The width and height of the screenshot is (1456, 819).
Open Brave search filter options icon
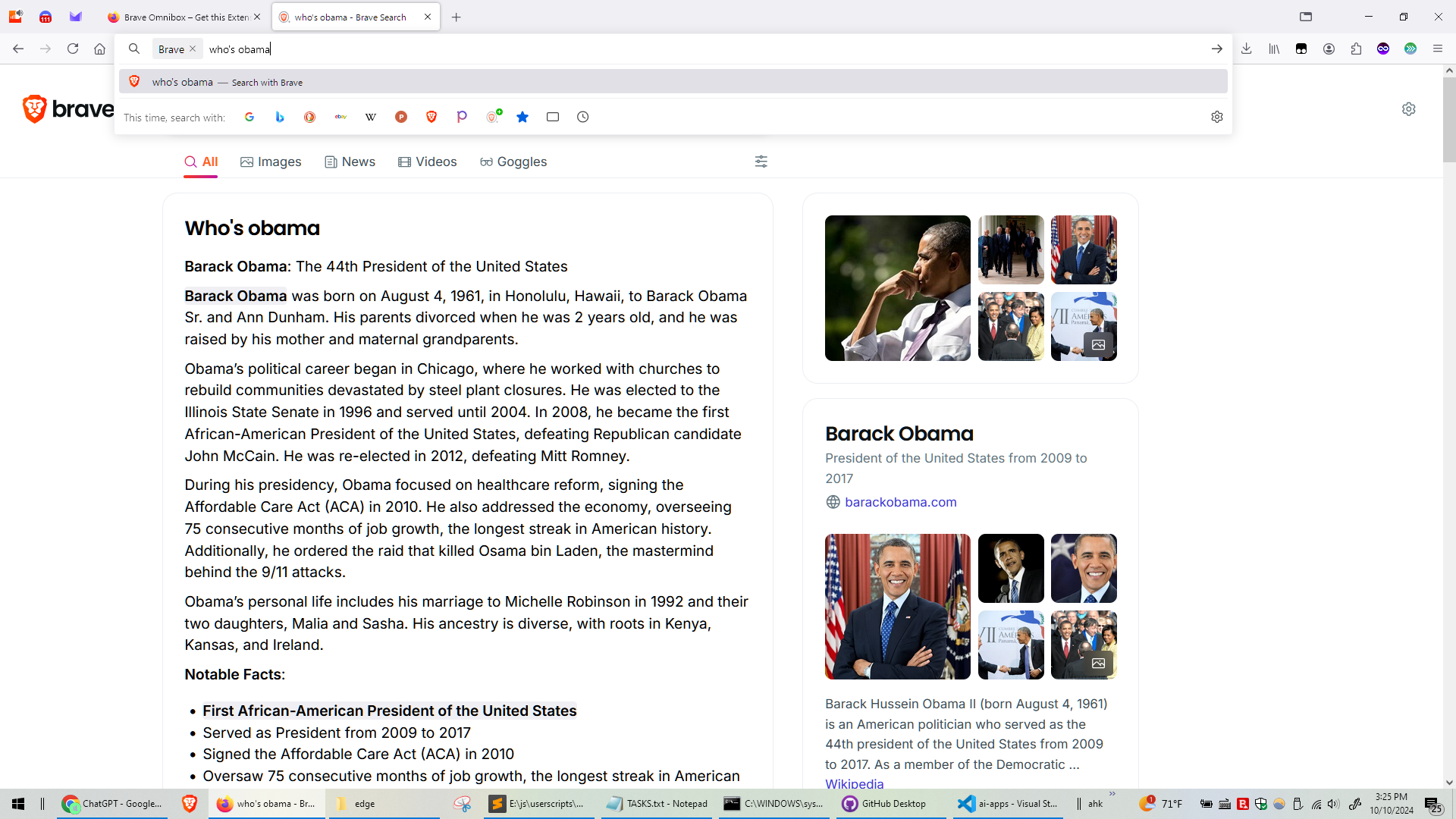761,162
